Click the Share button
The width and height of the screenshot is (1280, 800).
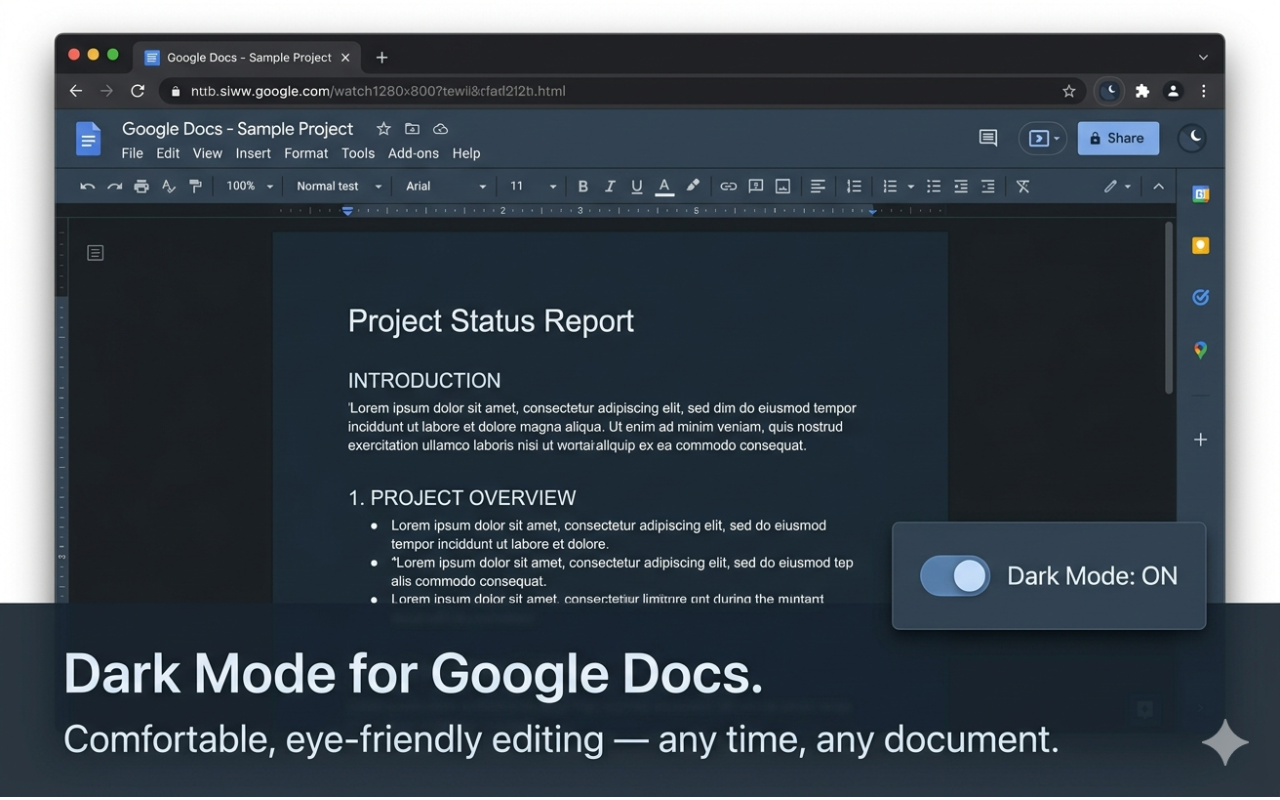click(x=1118, y=138)
